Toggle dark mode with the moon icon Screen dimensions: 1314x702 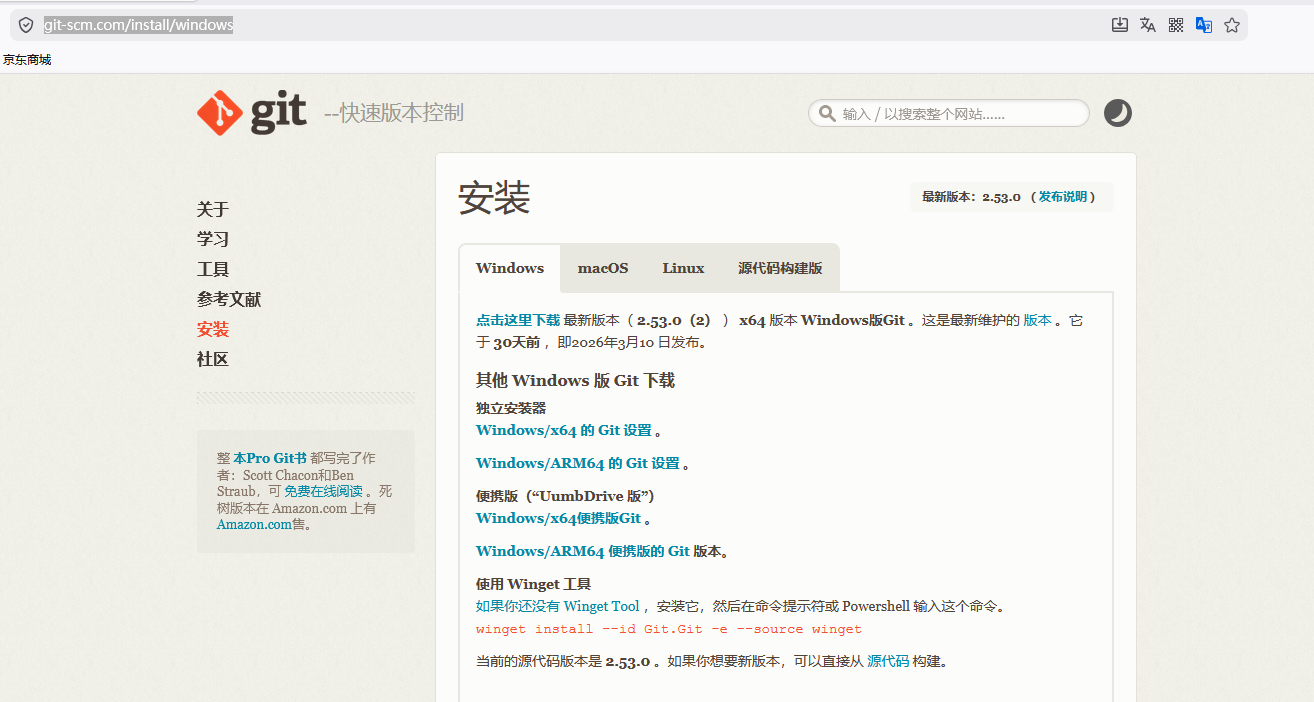point(1117,113)
